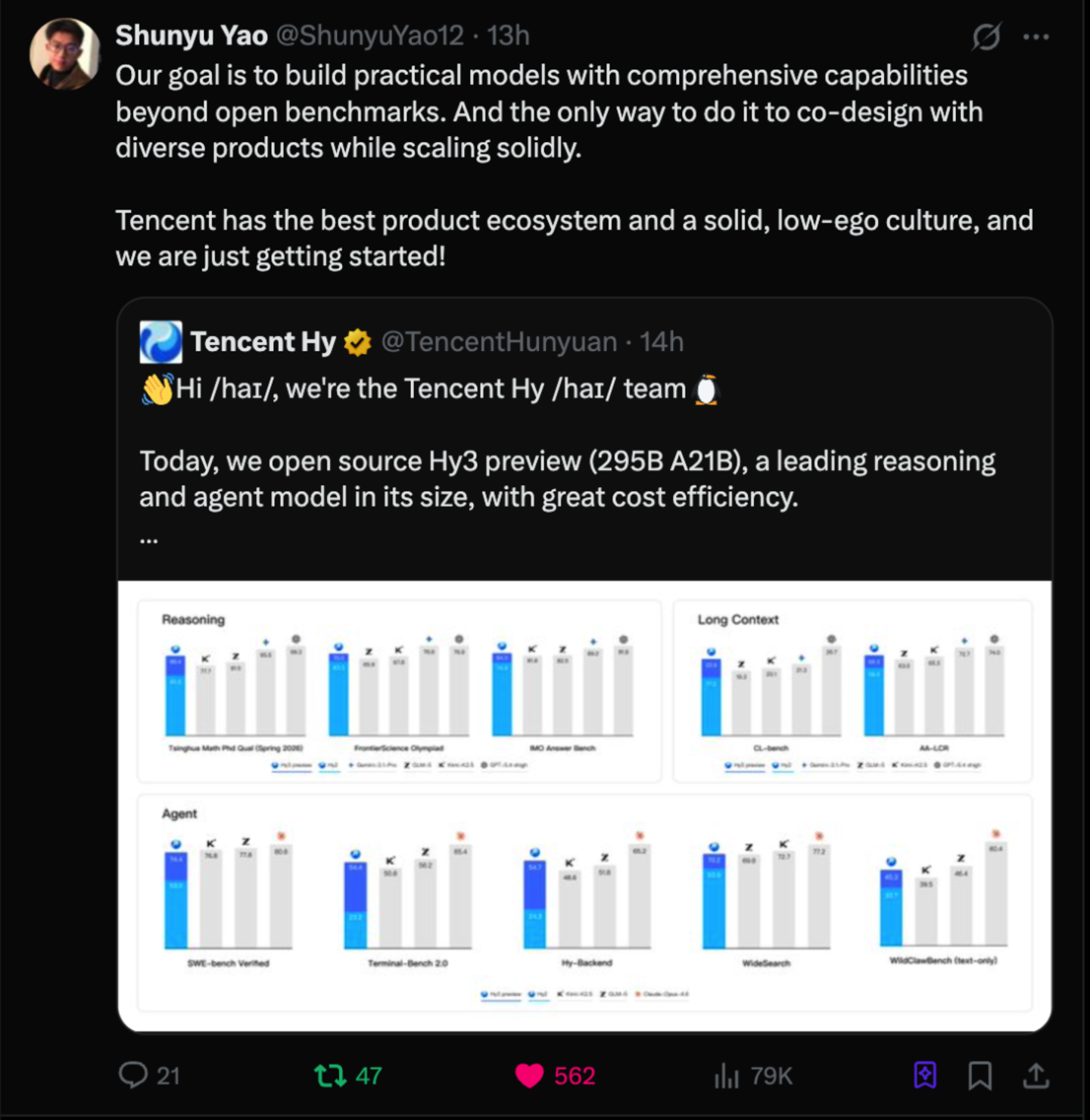Click the reply comment icon

pos(133,1075)
